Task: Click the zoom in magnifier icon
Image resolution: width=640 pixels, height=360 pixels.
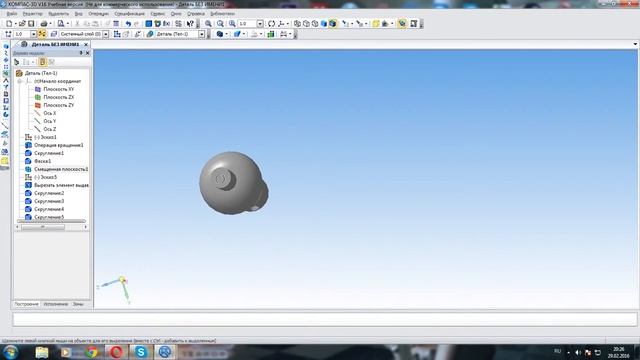Action: pyautogui.click(x=208, y=24)
